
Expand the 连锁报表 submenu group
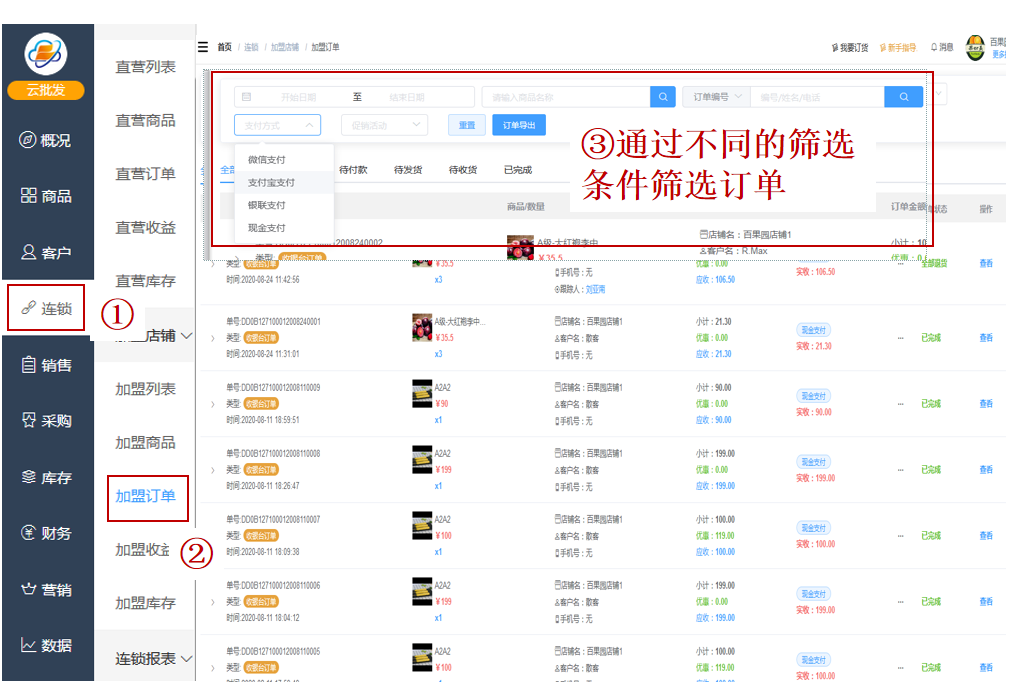coord(153,659)
